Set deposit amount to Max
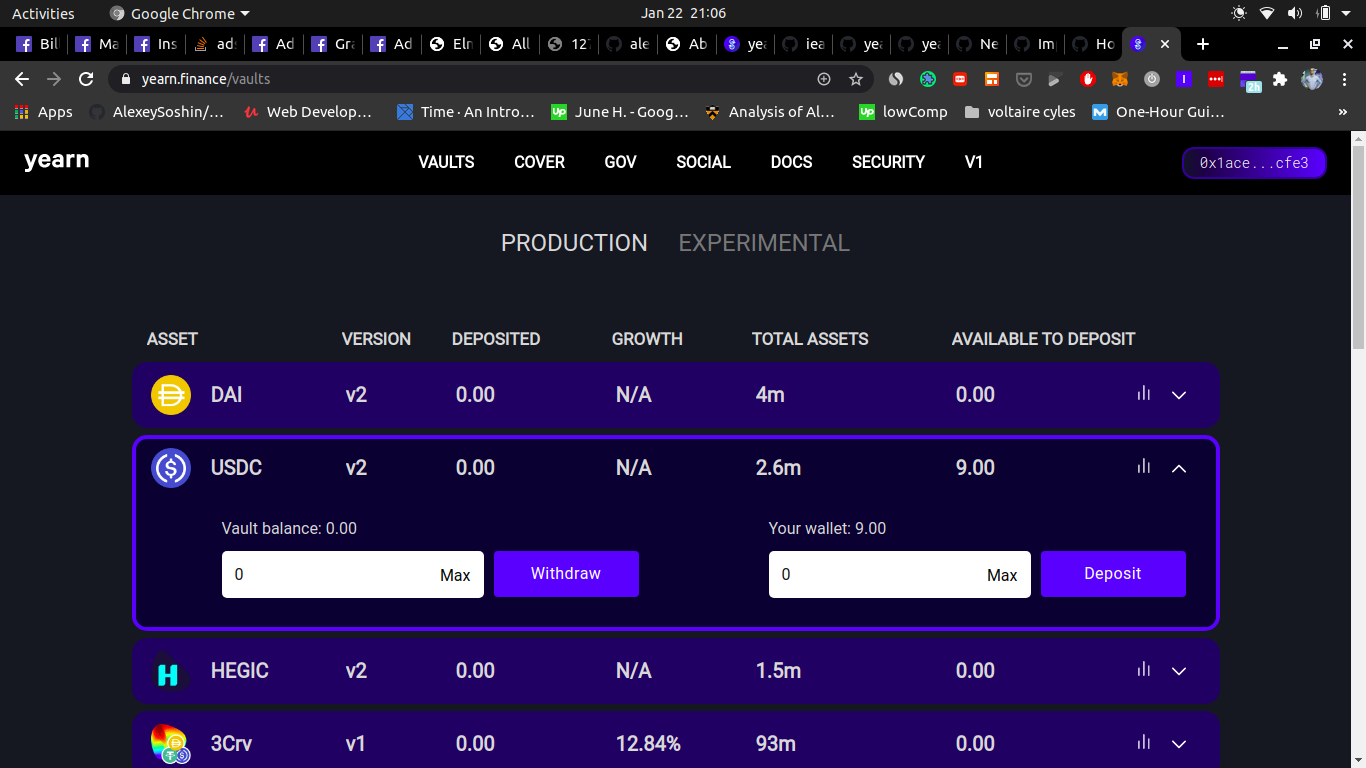 coord(1002,575)
